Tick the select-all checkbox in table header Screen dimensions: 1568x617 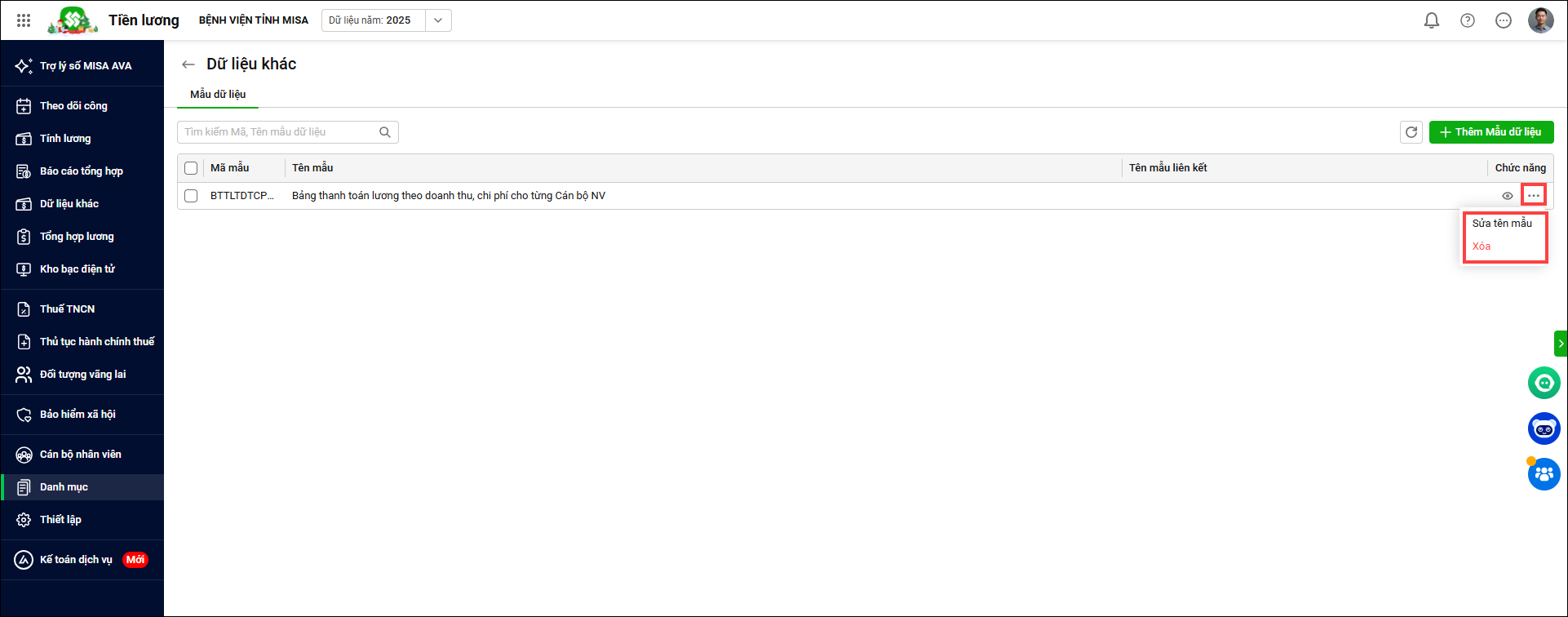(x=191, y=168)
